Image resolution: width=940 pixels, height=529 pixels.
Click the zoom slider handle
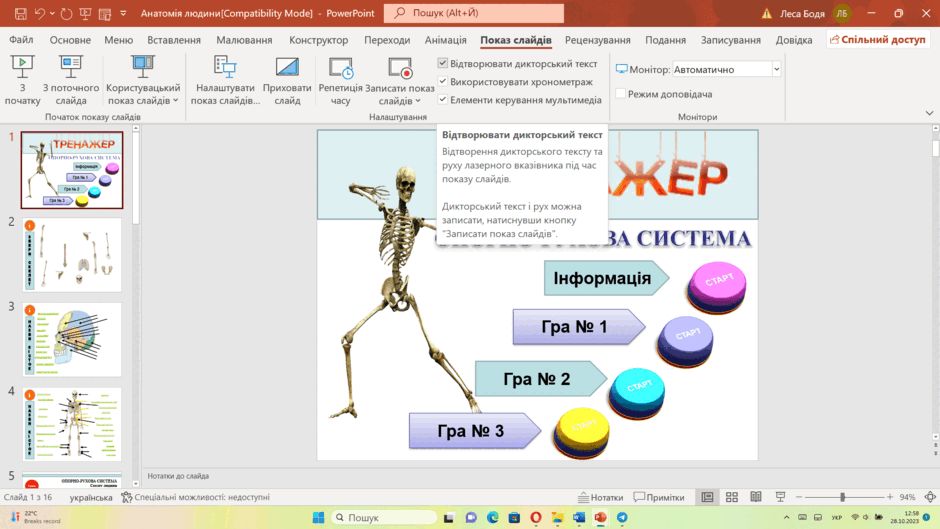(x=842, y=497)
